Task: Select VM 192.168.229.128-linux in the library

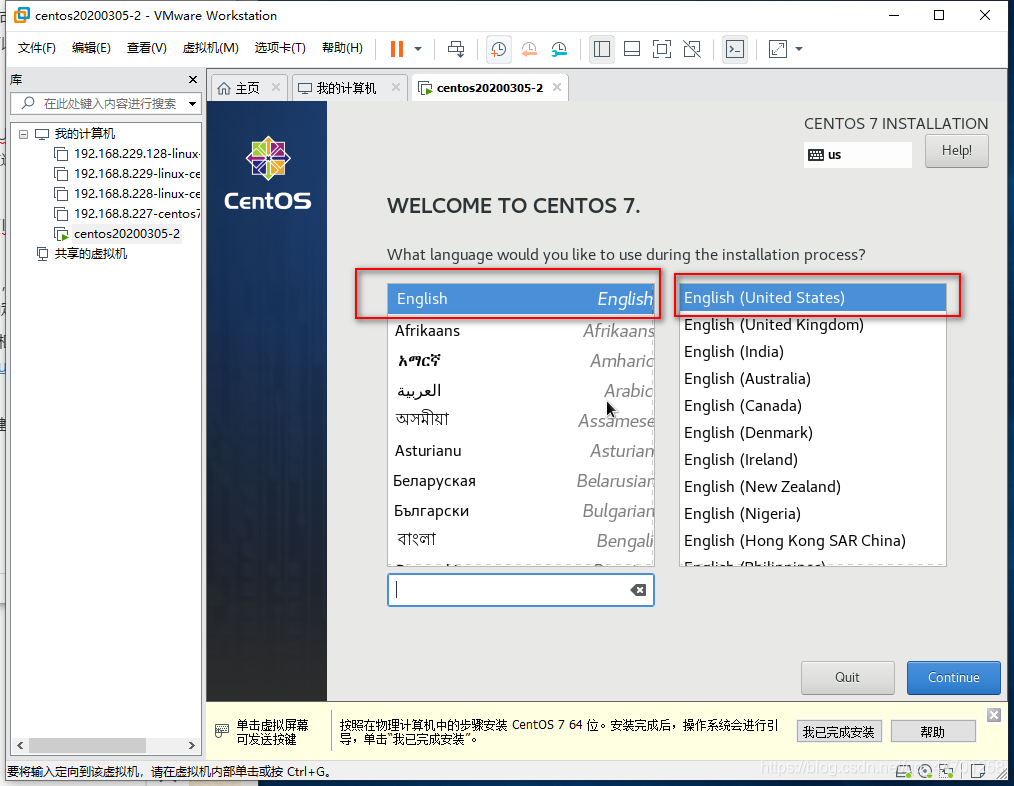Action: point(136,154)
